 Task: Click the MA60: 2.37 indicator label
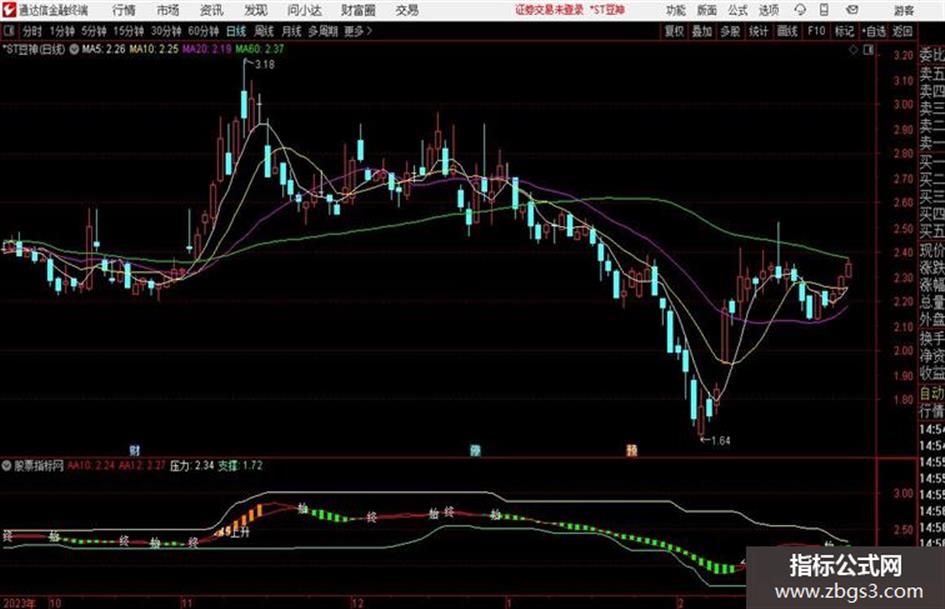[x=260, y=49]
